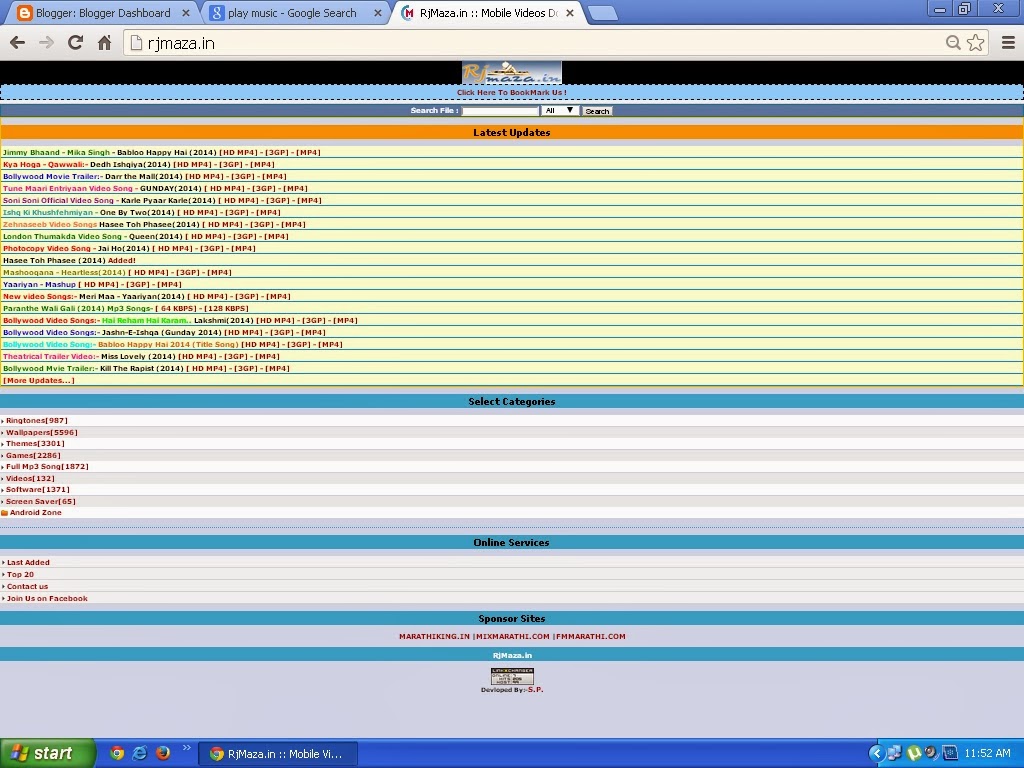
Task: Switch to play music Google Search tab
Action: point(293,13)
